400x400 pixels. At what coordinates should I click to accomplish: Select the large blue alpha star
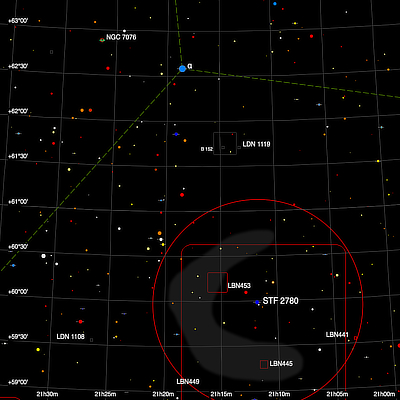pyautogui.click(x=182, y=69)
